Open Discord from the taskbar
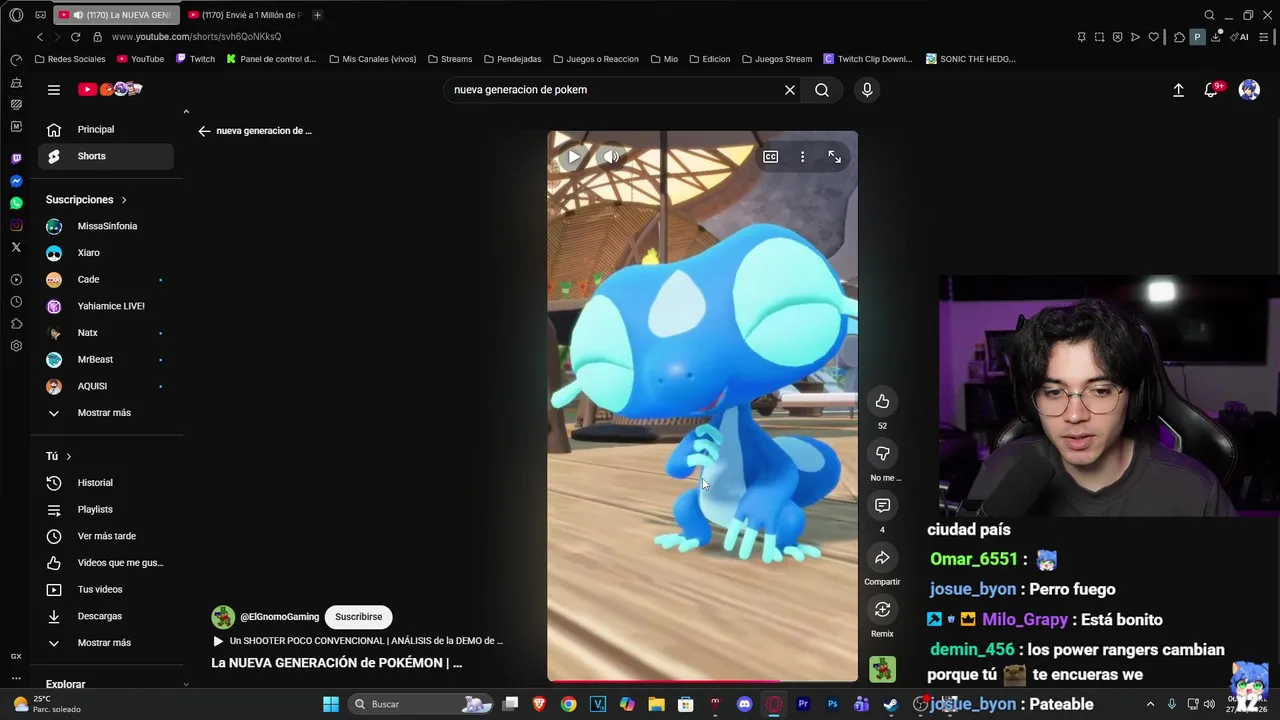Screen dimensions: 1280x720 [744, 704]
